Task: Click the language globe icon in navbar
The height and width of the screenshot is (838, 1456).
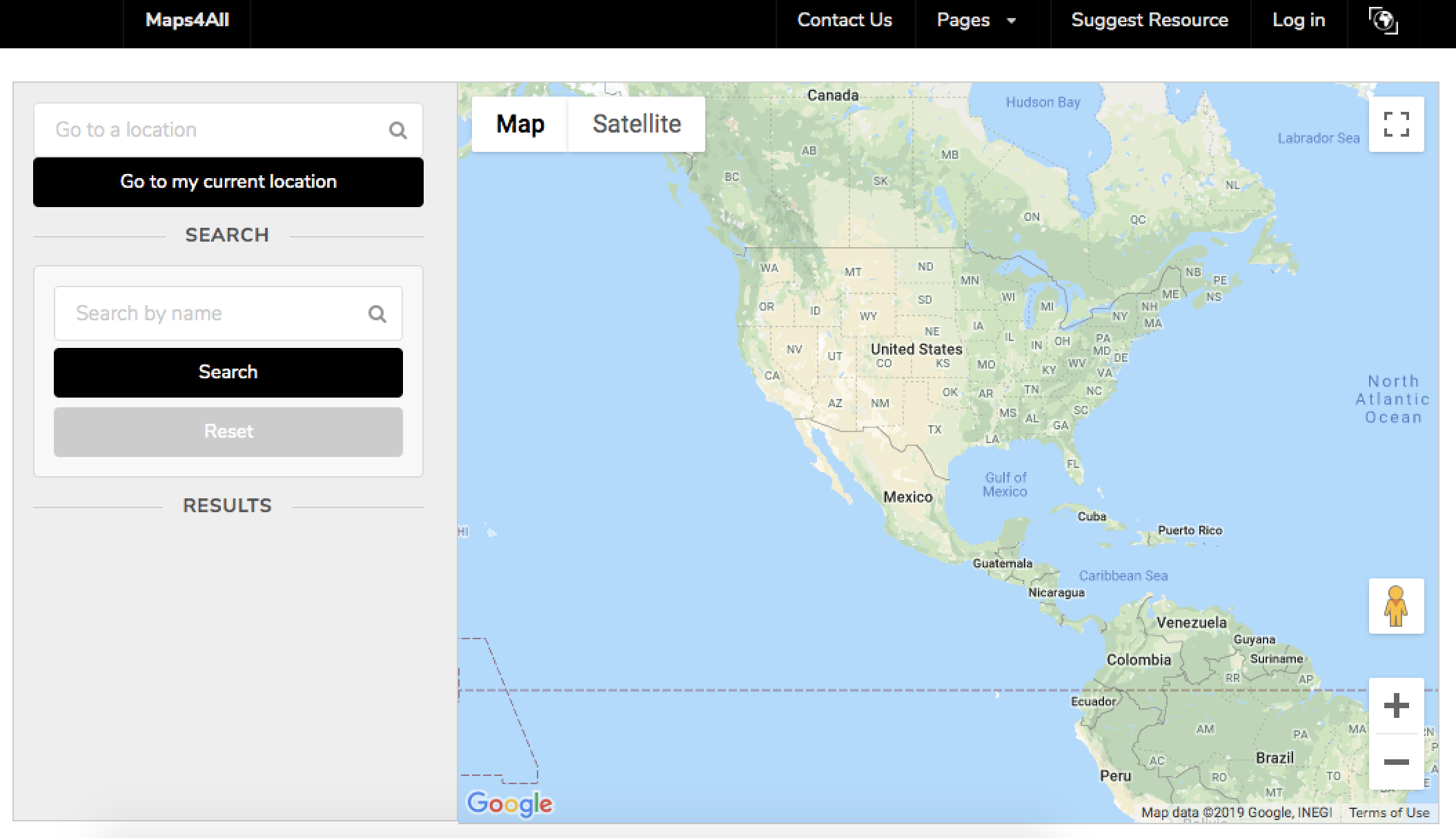Action: click(1383, 21)
